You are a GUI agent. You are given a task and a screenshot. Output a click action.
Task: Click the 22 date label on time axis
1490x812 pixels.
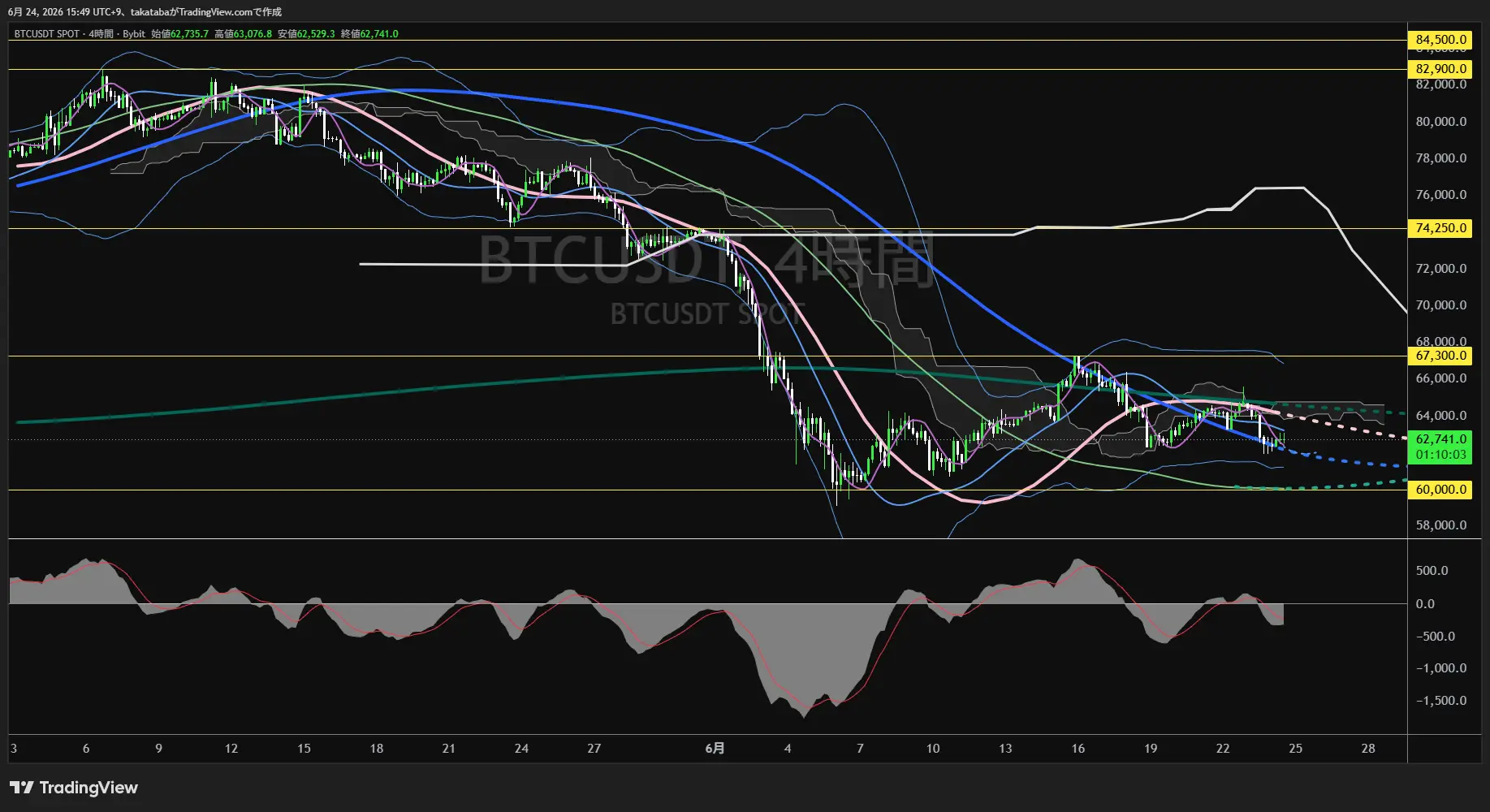1223,749
